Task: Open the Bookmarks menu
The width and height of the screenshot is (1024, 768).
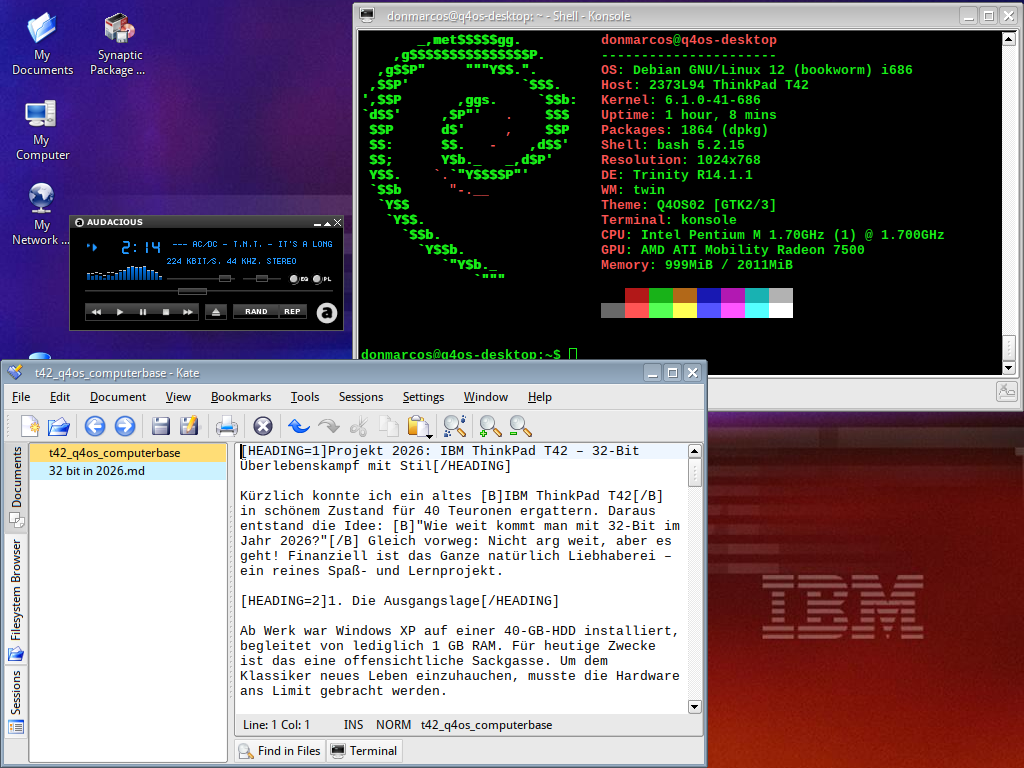Action: pos(241,397)
